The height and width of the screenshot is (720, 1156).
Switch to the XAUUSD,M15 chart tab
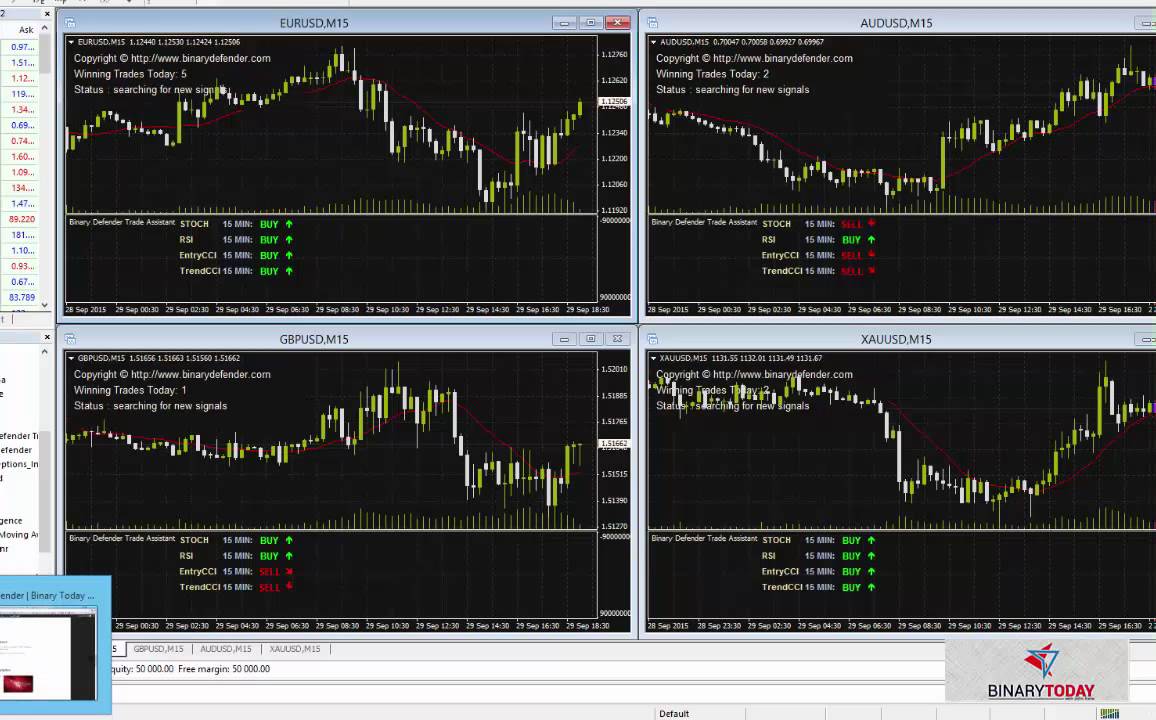tap(294, 649)
